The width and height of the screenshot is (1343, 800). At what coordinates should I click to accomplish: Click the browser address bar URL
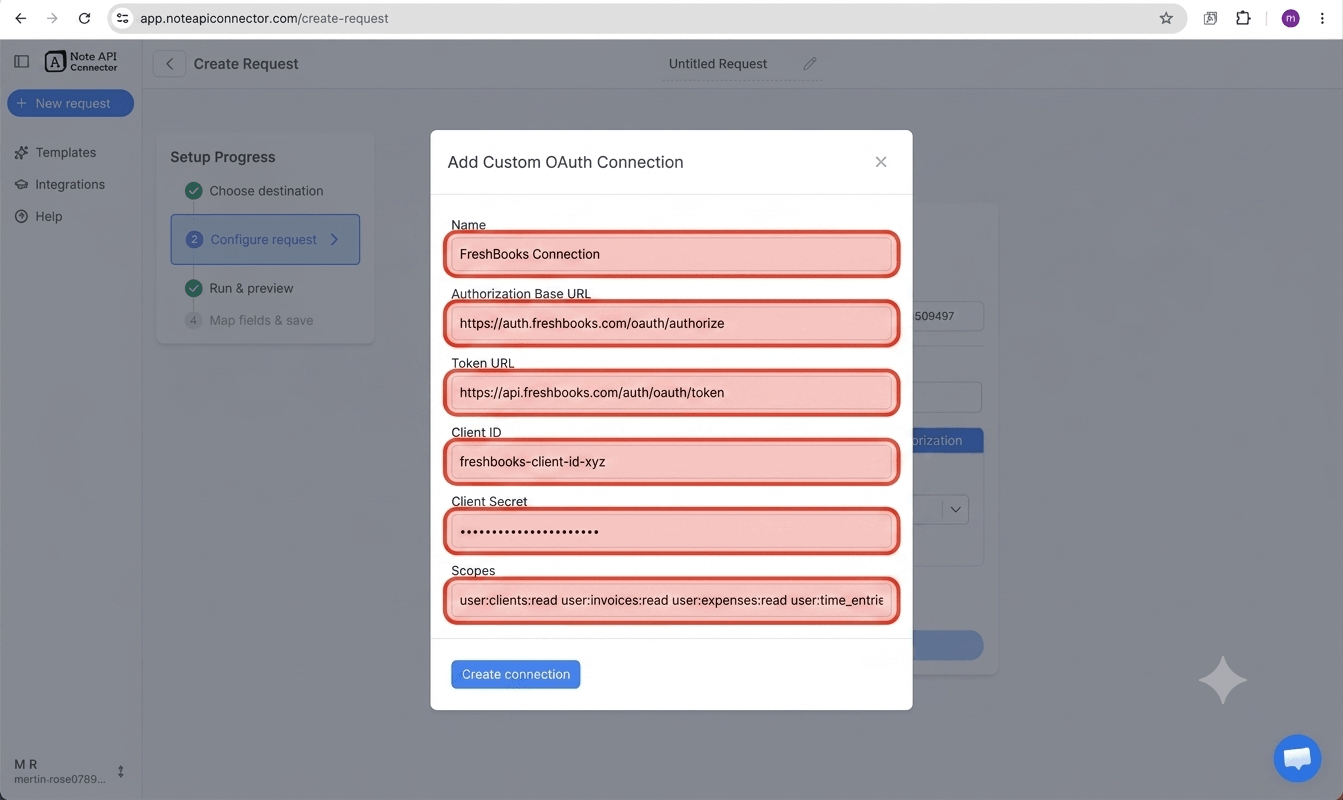coord(264,18)
